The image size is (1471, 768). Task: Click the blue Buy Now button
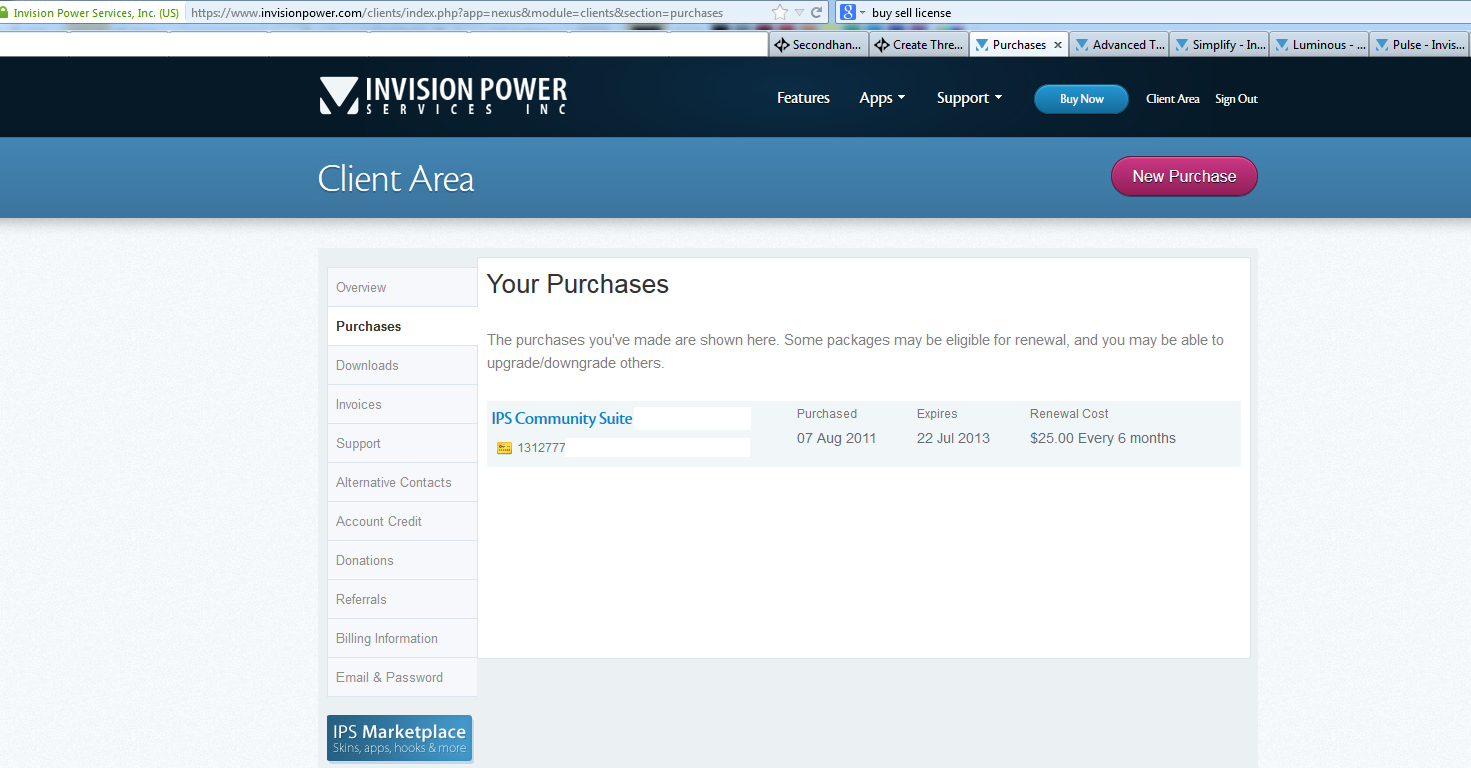1081,99
